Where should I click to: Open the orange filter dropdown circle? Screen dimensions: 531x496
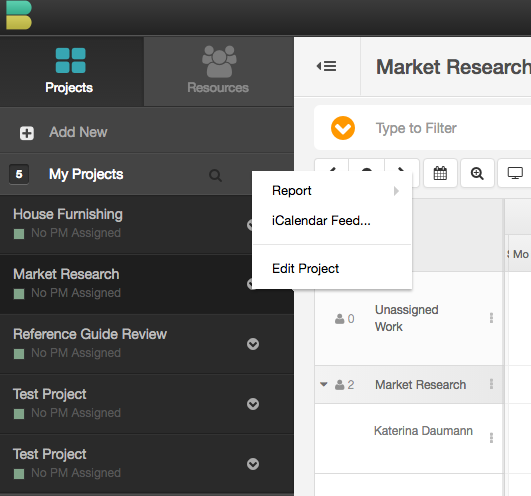click(343, 128)
